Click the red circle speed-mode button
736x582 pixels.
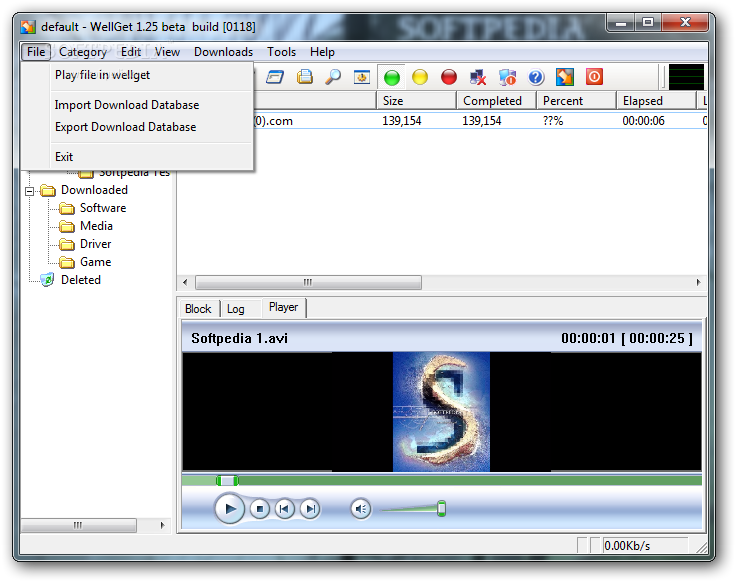(449, 77)
